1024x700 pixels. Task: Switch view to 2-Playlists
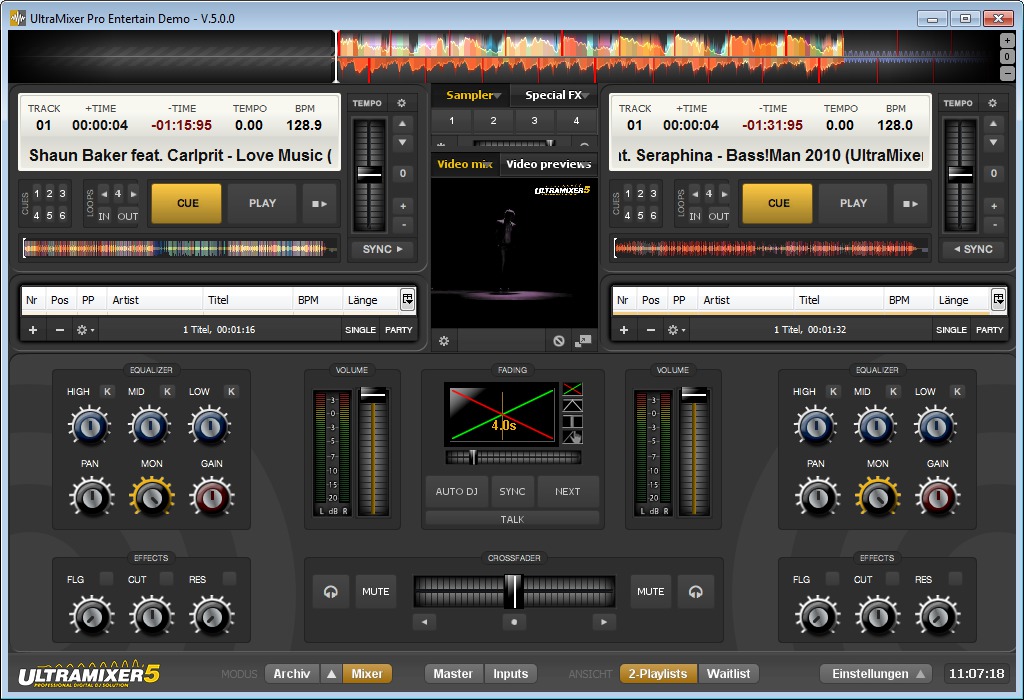pos(658,674)
